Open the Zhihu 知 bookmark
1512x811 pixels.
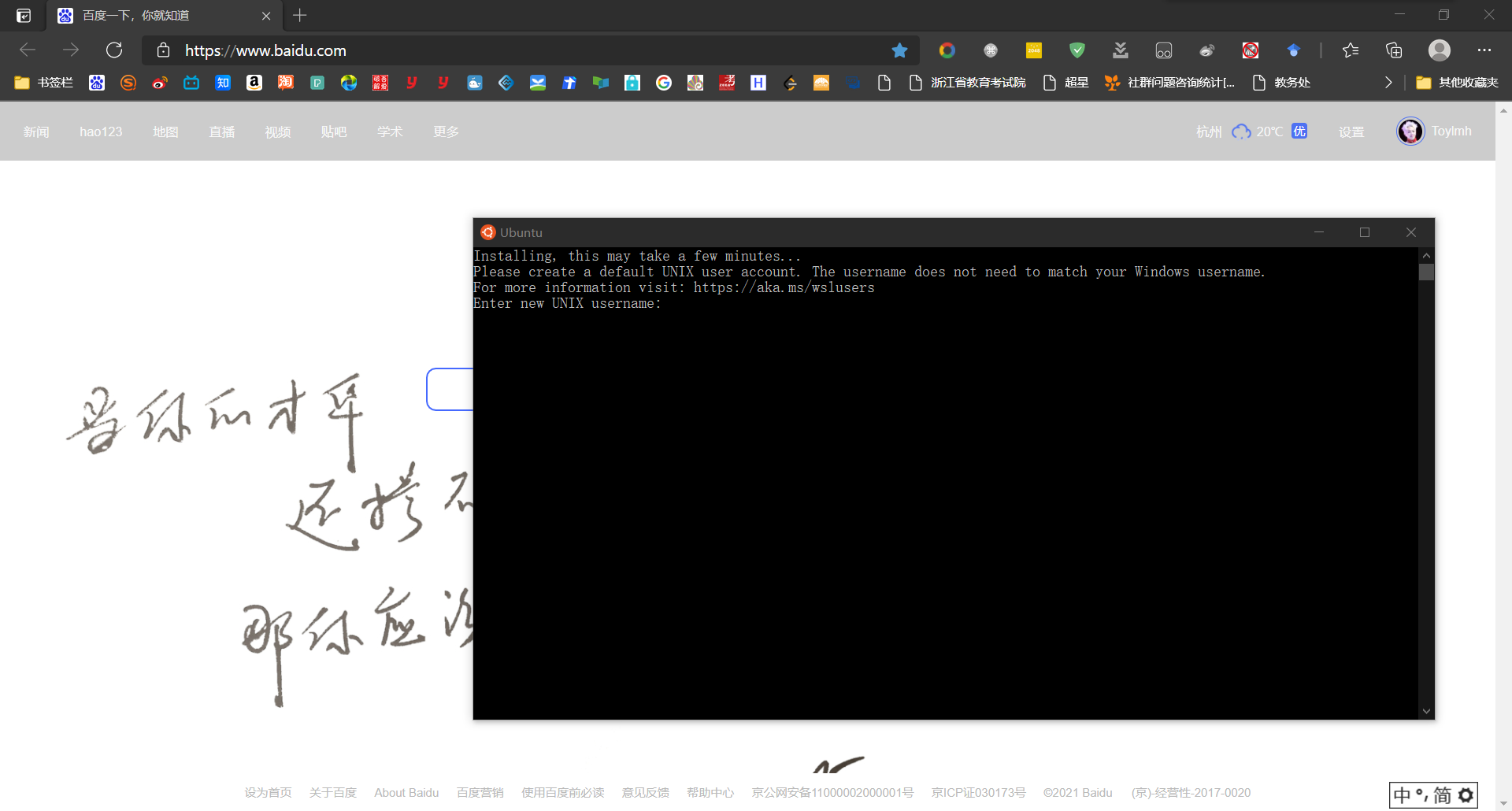click(223, 83)
